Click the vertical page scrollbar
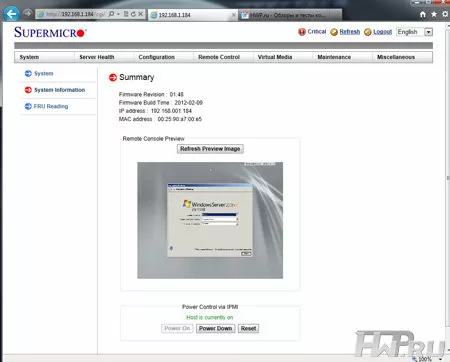This screenshot has width=450, height=362. (448, 177)
